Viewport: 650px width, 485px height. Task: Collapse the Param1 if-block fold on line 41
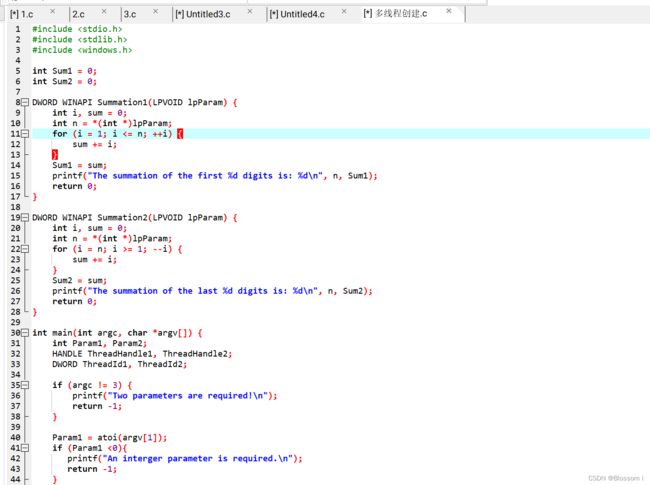[25, 448]
